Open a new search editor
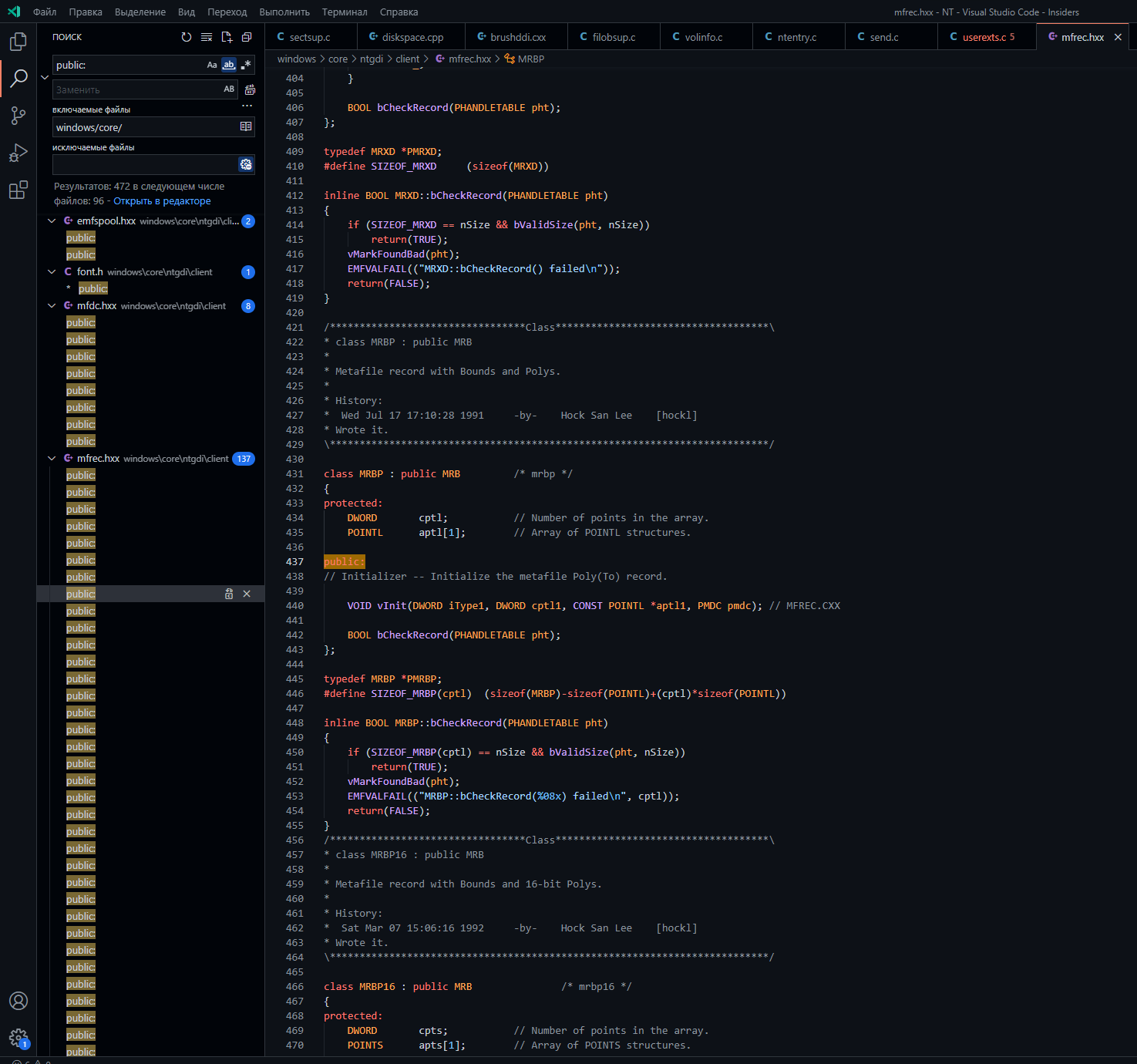This screenshot has height=1064, width=1137. 227,37
